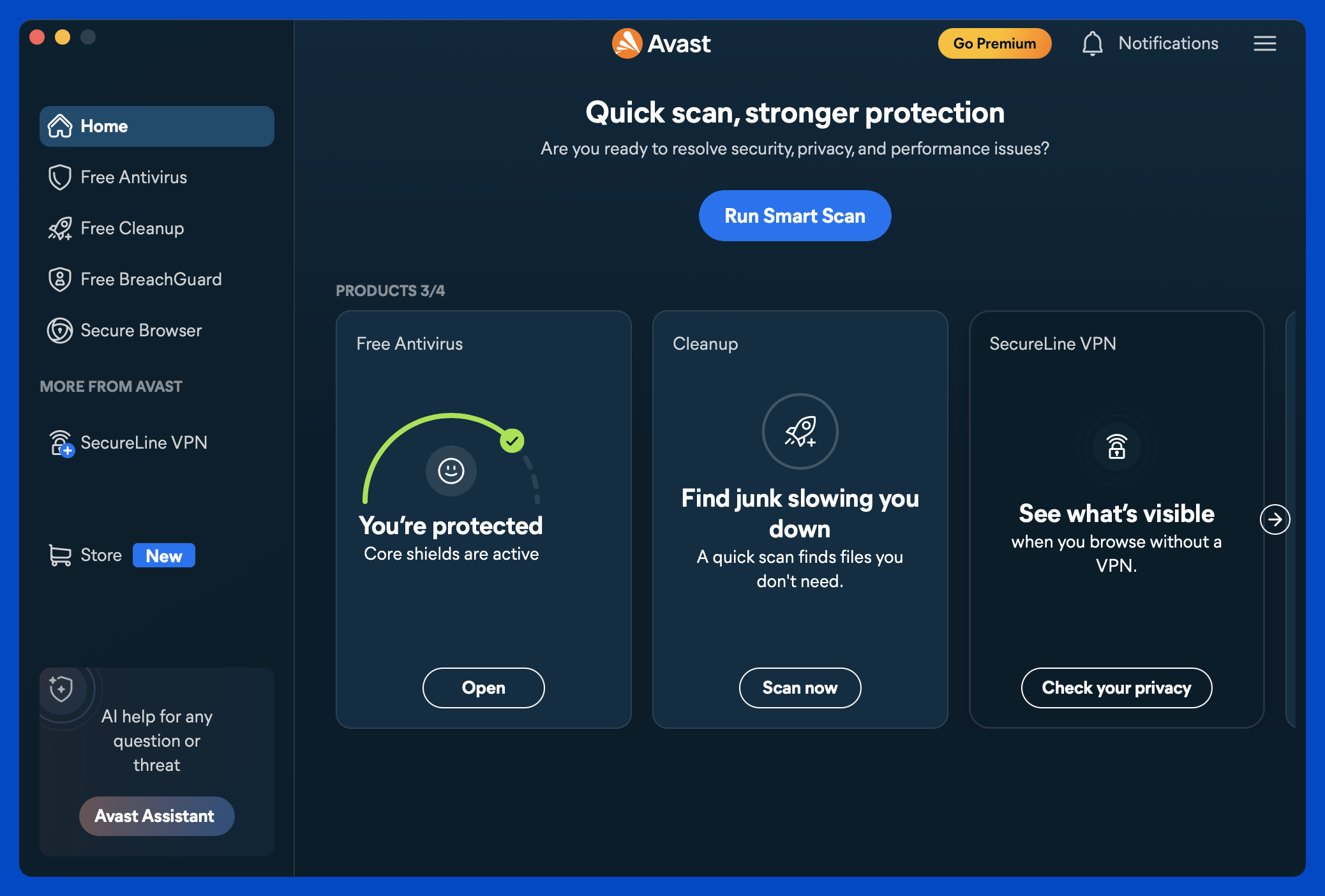1325x896 pixels.
Task: Show next product with arrow button
Action: pyautogui.click(x=1275, y=519)
